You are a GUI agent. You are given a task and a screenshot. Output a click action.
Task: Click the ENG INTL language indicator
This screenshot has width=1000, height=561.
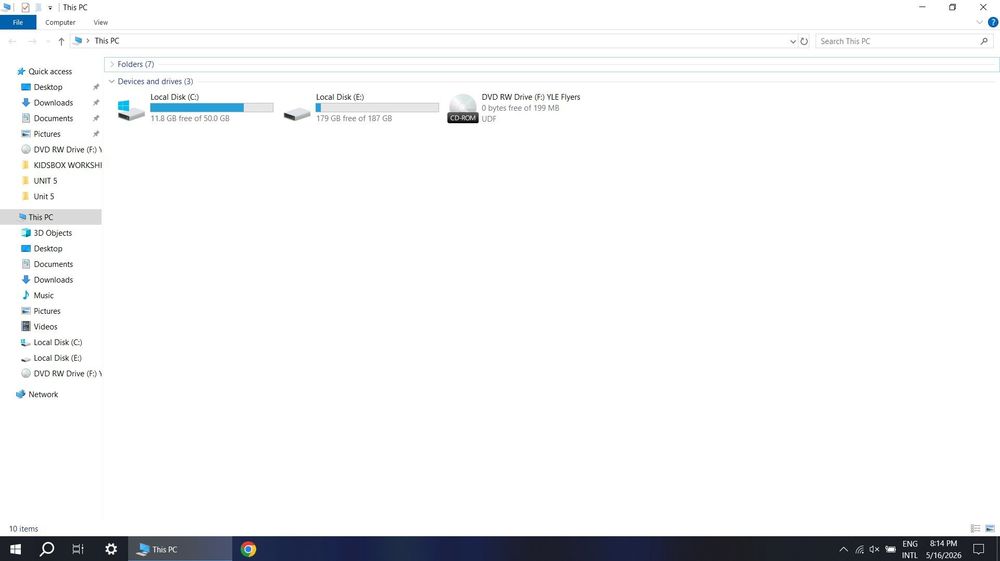910,550
